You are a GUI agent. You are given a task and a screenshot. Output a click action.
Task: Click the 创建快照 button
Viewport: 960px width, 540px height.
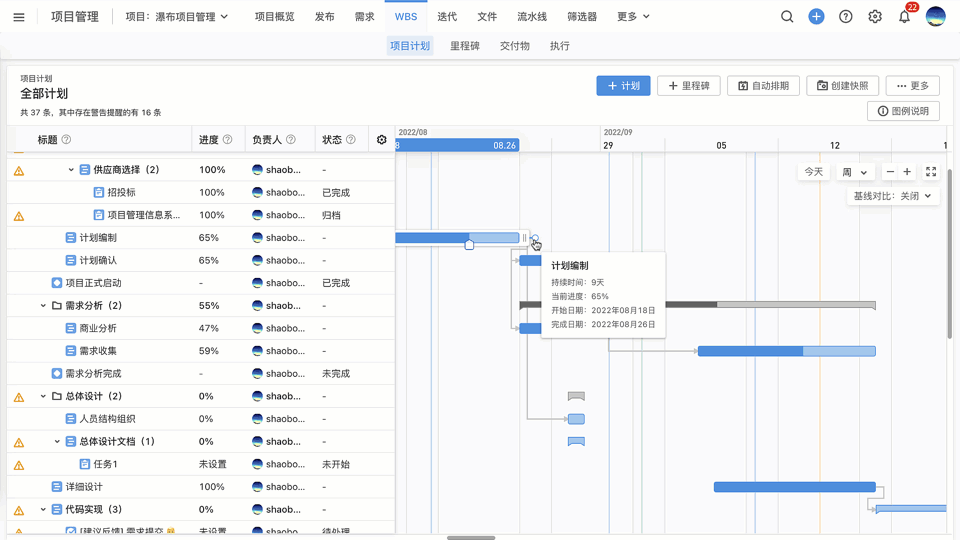(x=843, y=86)
